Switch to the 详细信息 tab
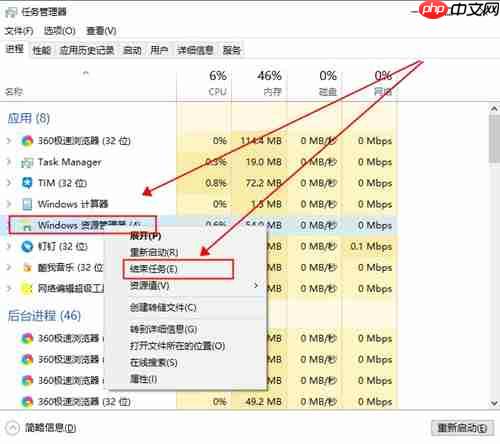Screen dimensions: 500x444 [195, 50]
